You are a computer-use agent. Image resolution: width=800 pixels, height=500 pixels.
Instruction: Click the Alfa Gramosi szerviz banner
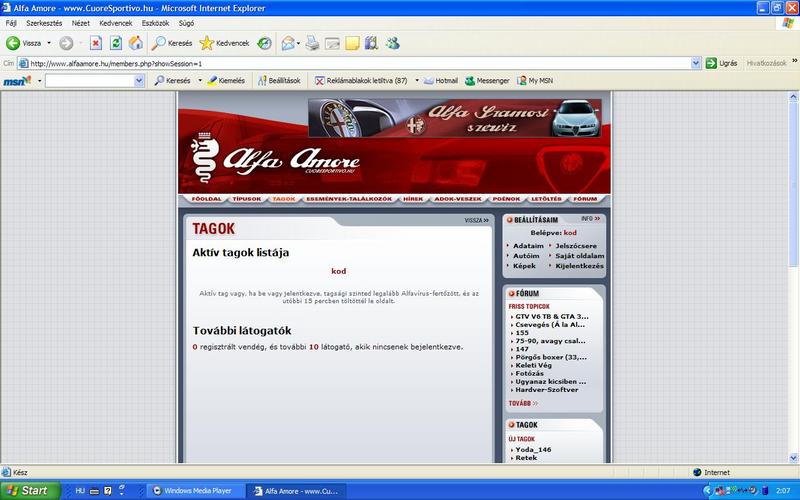point(455,118)
